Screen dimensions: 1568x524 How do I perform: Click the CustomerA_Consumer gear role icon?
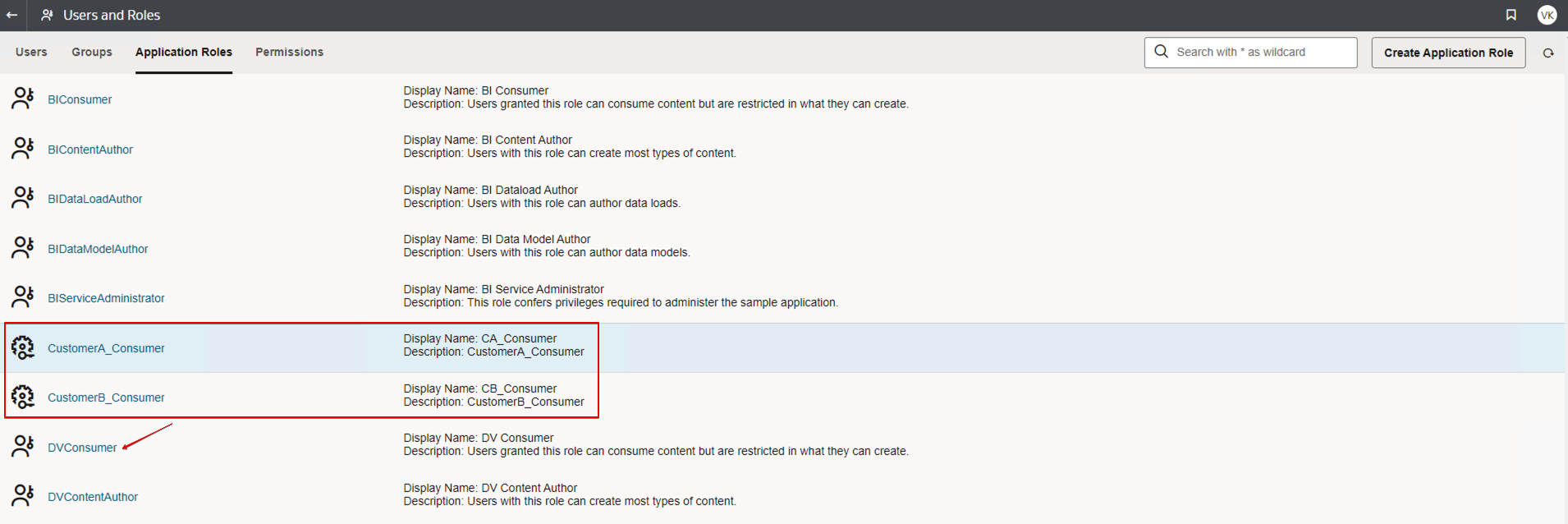[x=23, y=348]
